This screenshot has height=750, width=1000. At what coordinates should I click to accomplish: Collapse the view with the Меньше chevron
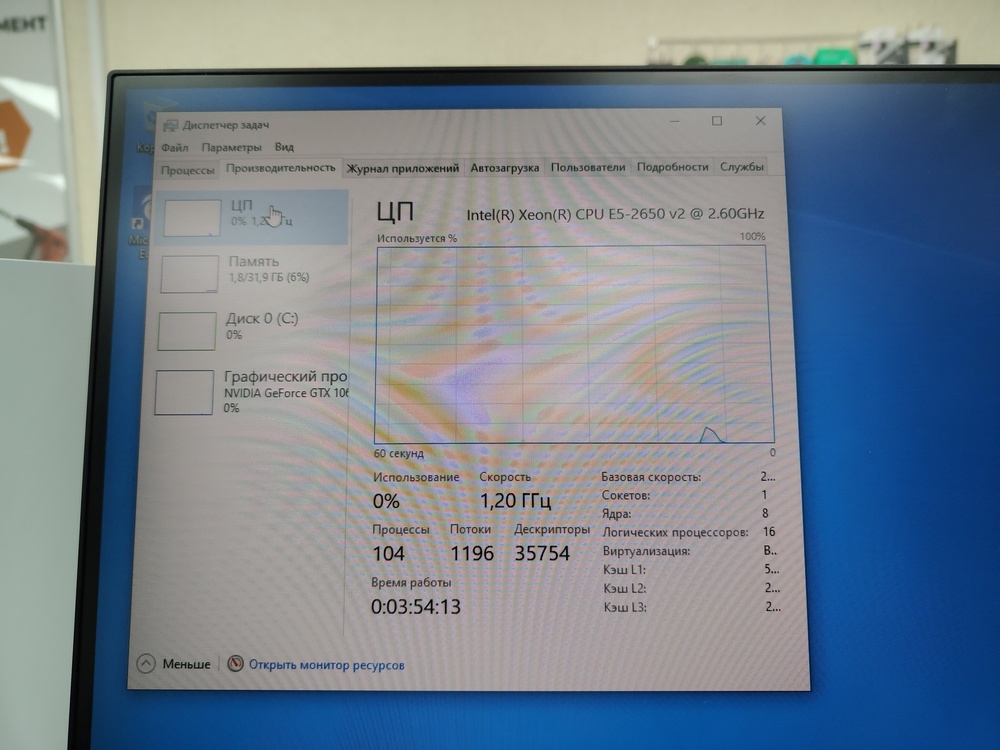(x=146, y=664)
